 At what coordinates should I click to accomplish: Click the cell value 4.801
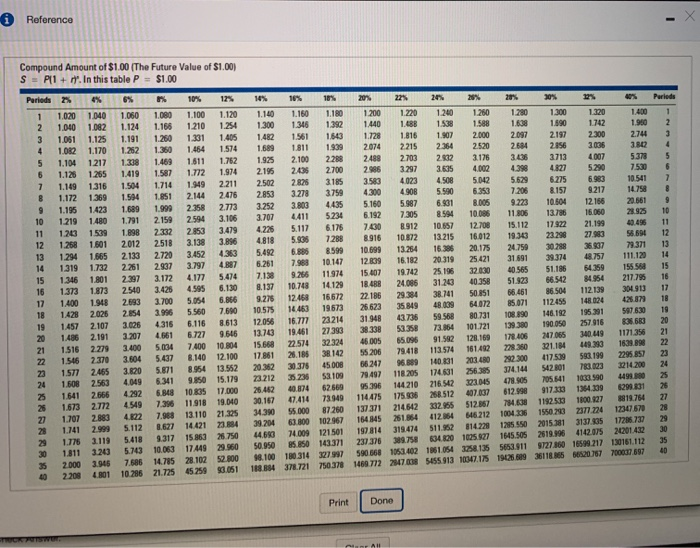(x=101, y=475)
